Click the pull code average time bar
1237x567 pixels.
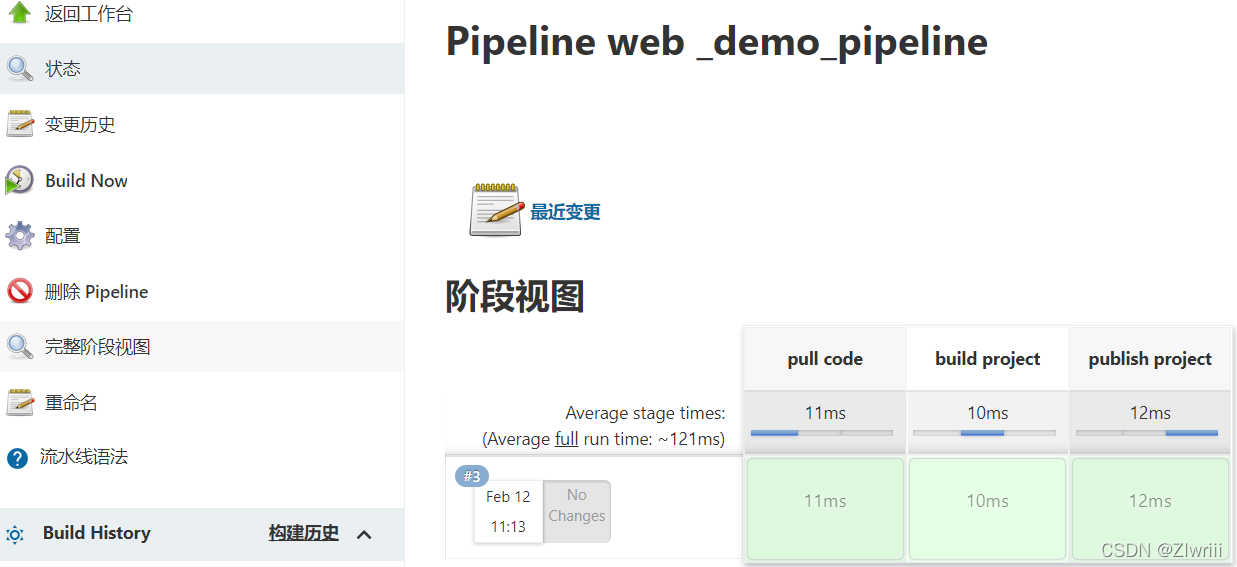[x=821, y=433]
